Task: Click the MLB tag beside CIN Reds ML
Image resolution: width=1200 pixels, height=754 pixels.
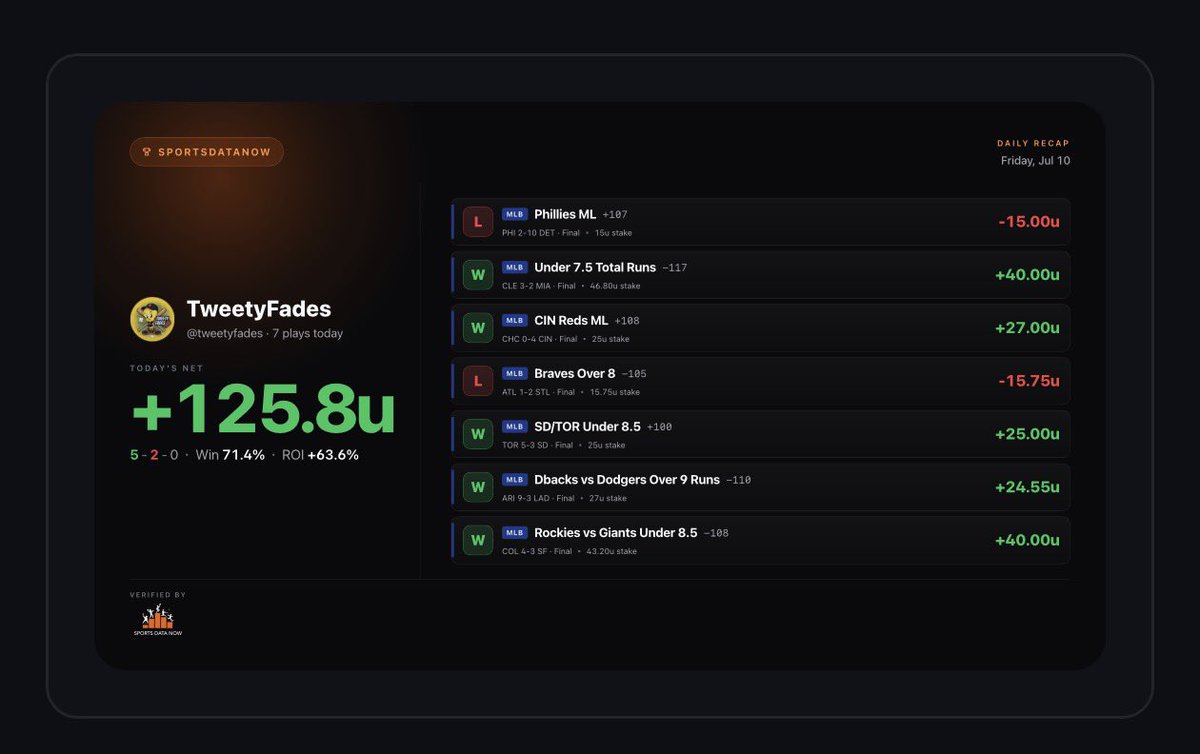Action: (514, 320)
